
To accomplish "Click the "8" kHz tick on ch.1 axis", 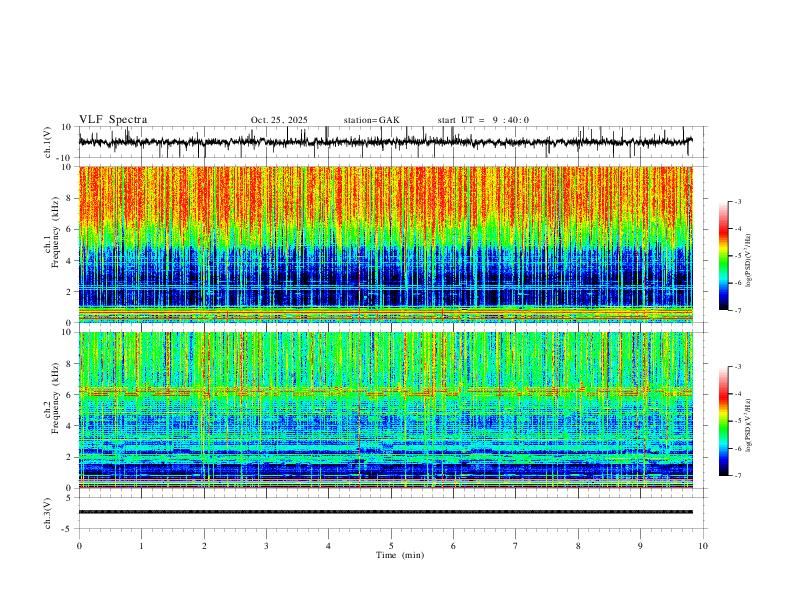I will pyautogui.click(x=69, y=198).
